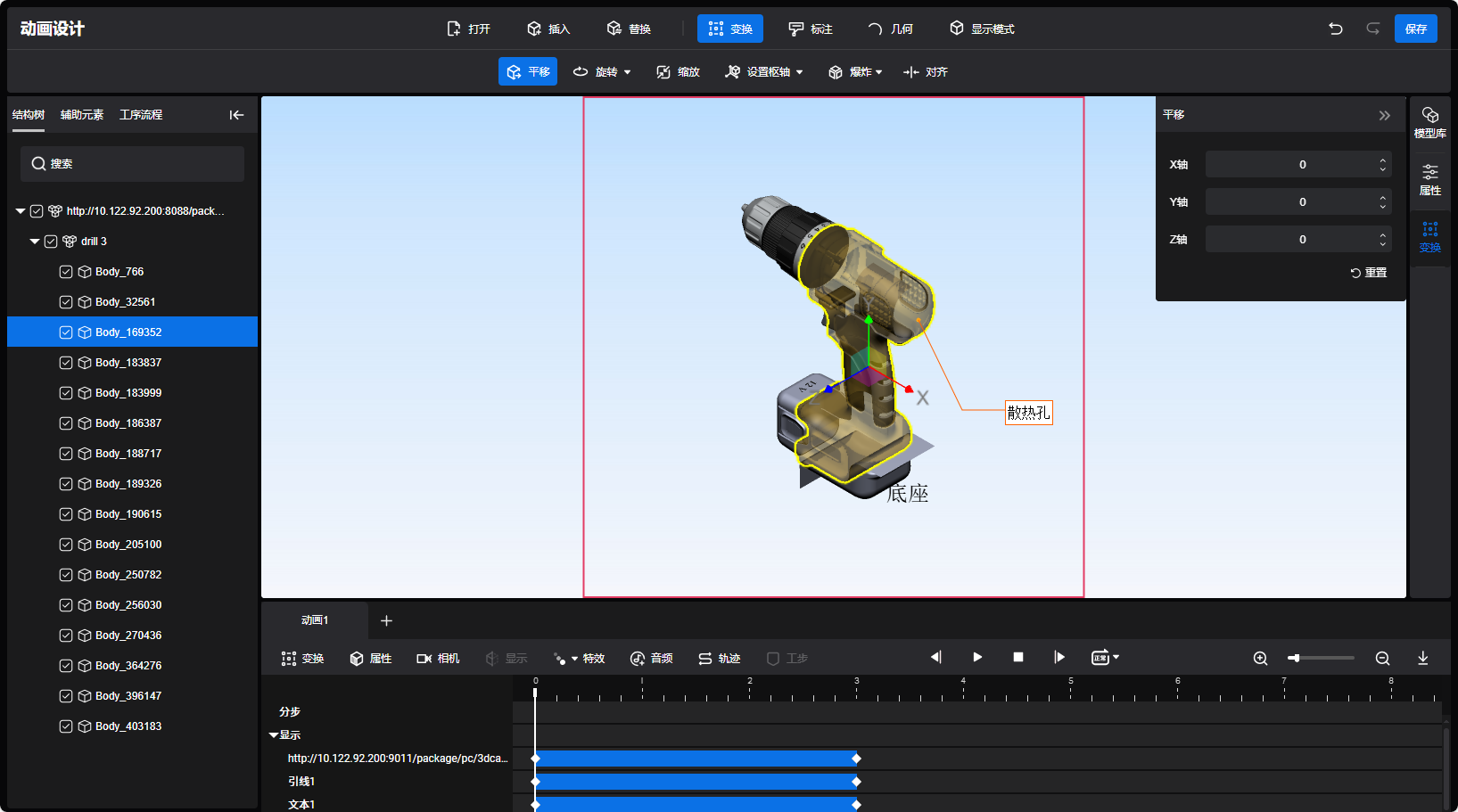
Task: Switch to the 工序流程 tab
Action: pos(141,115)
